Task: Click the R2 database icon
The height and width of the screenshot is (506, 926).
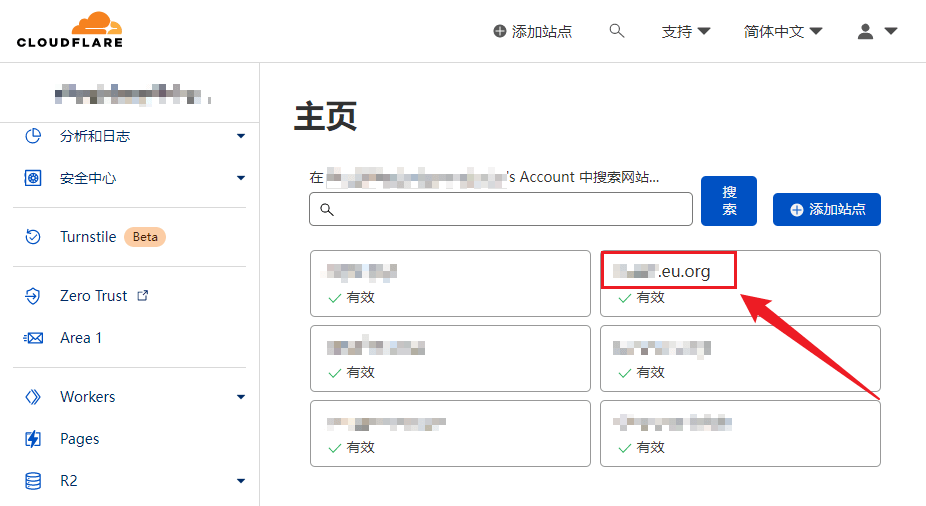Action: click(33, 481)
